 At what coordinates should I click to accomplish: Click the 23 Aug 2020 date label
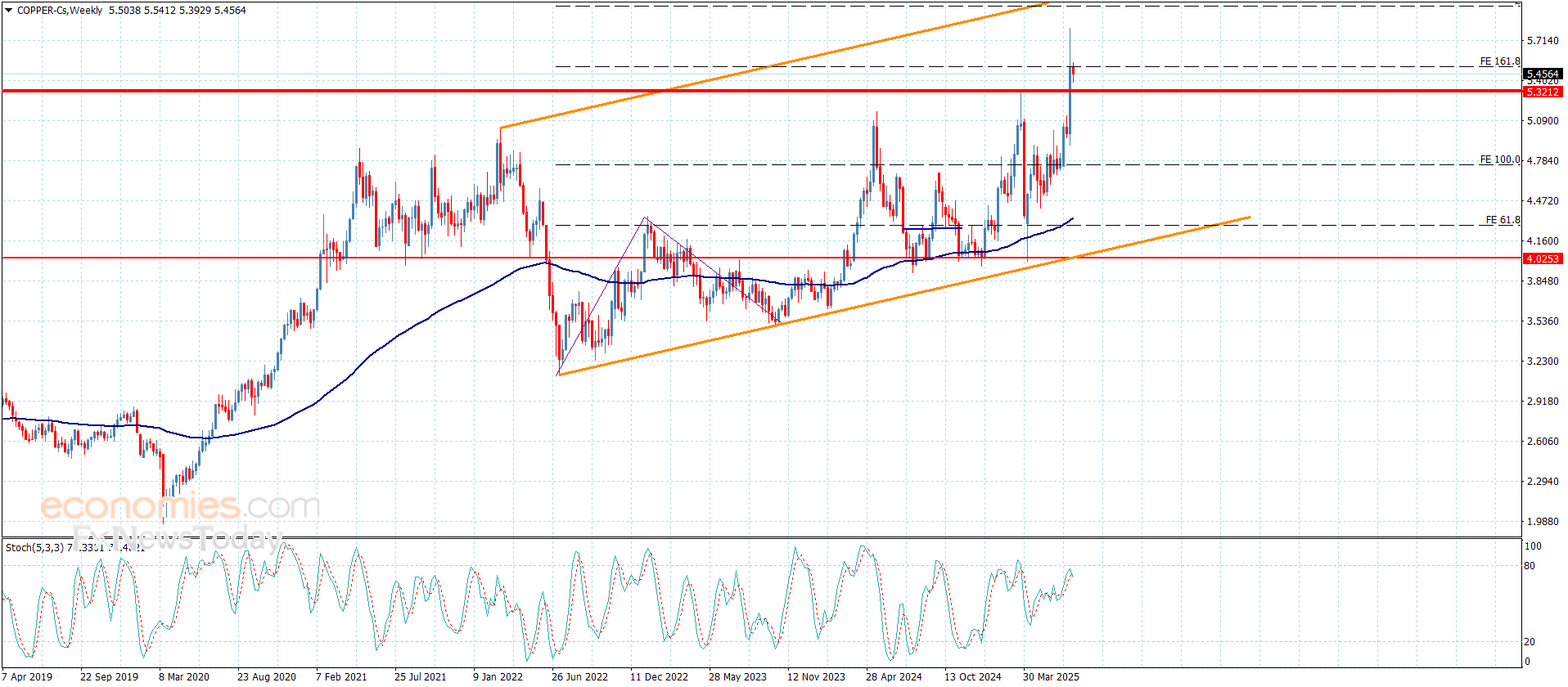266,676
